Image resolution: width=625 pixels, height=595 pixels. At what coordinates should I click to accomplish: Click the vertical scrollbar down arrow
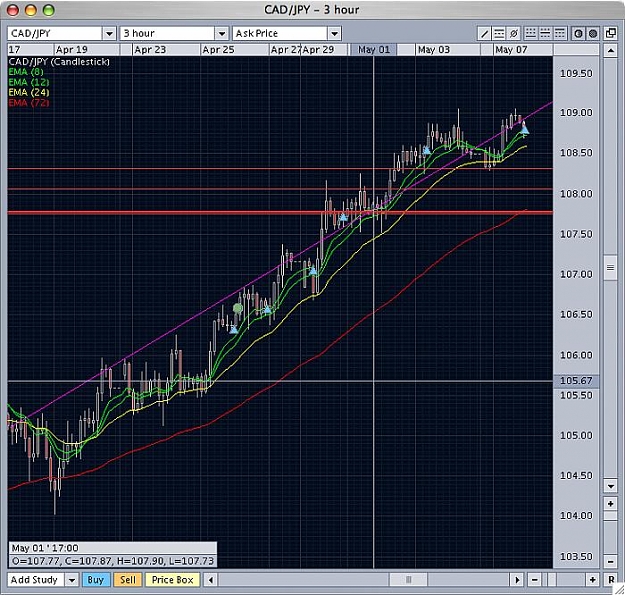pos(610,485)
